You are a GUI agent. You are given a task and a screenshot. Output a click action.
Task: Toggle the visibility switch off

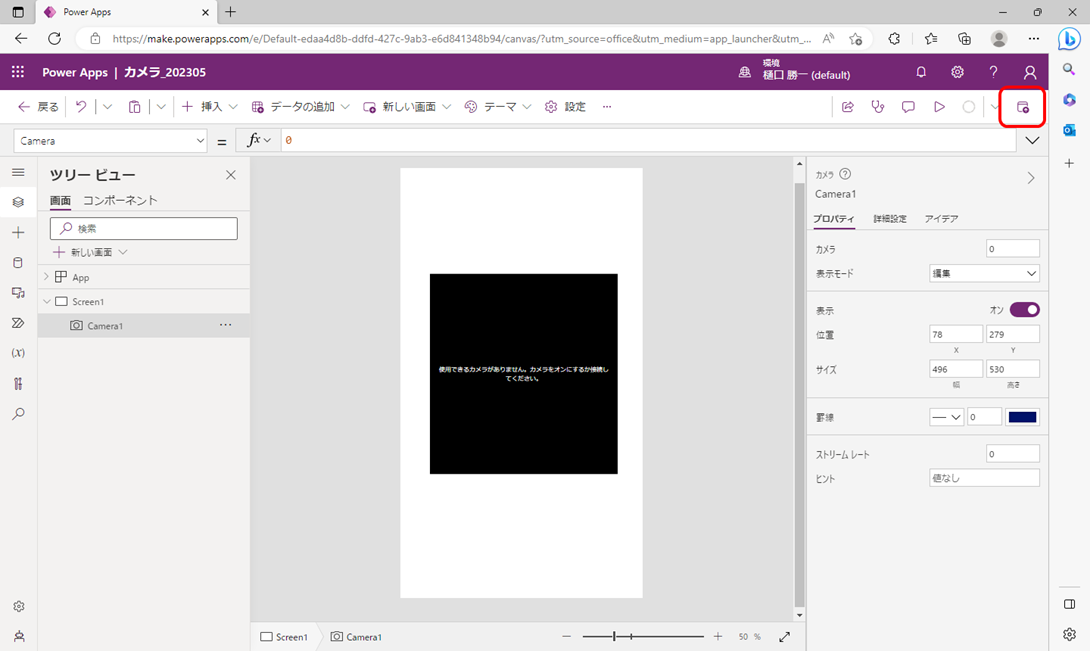(x=1025, y=310)
